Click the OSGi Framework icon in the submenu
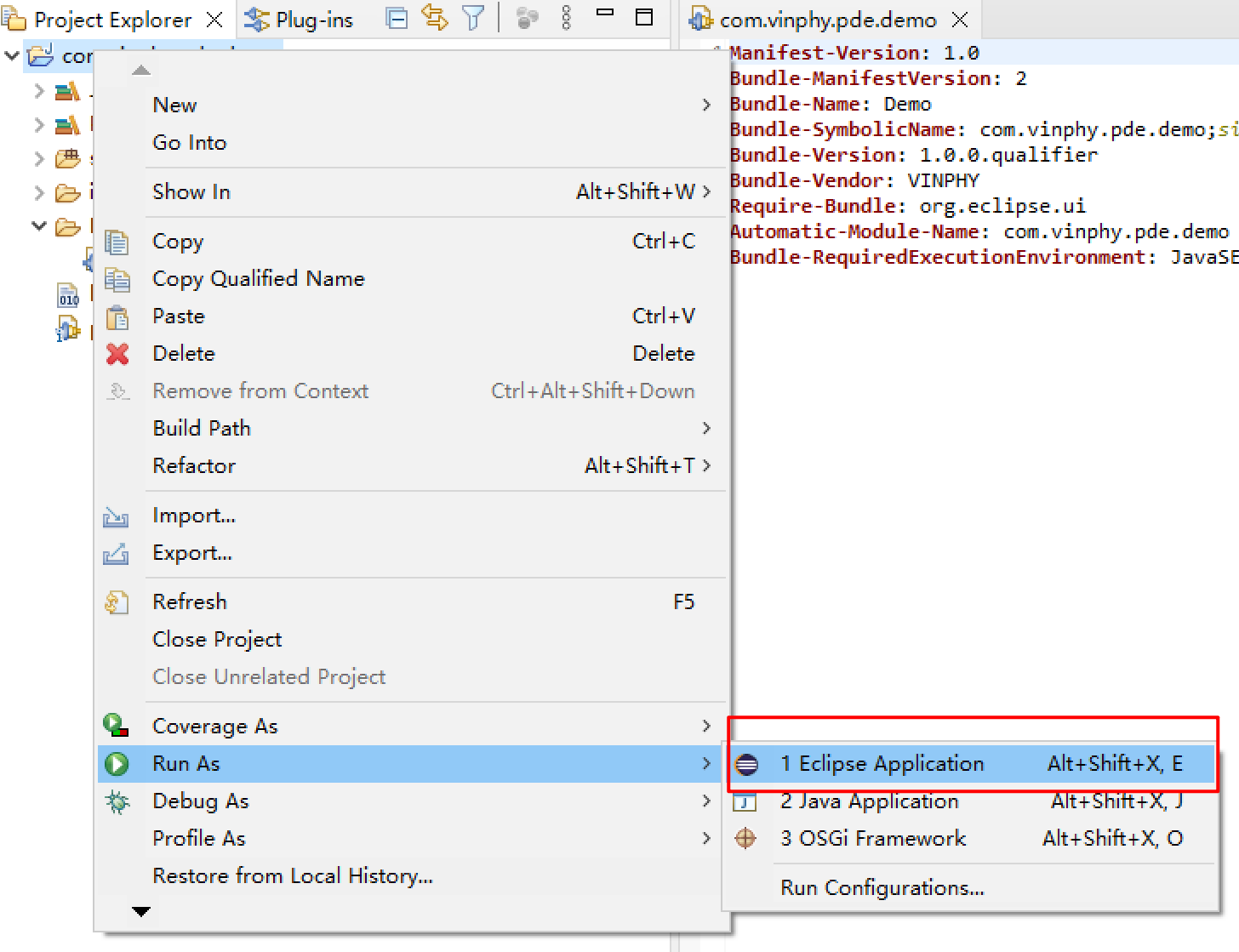 pyautogui.click(x=745, y=838)
